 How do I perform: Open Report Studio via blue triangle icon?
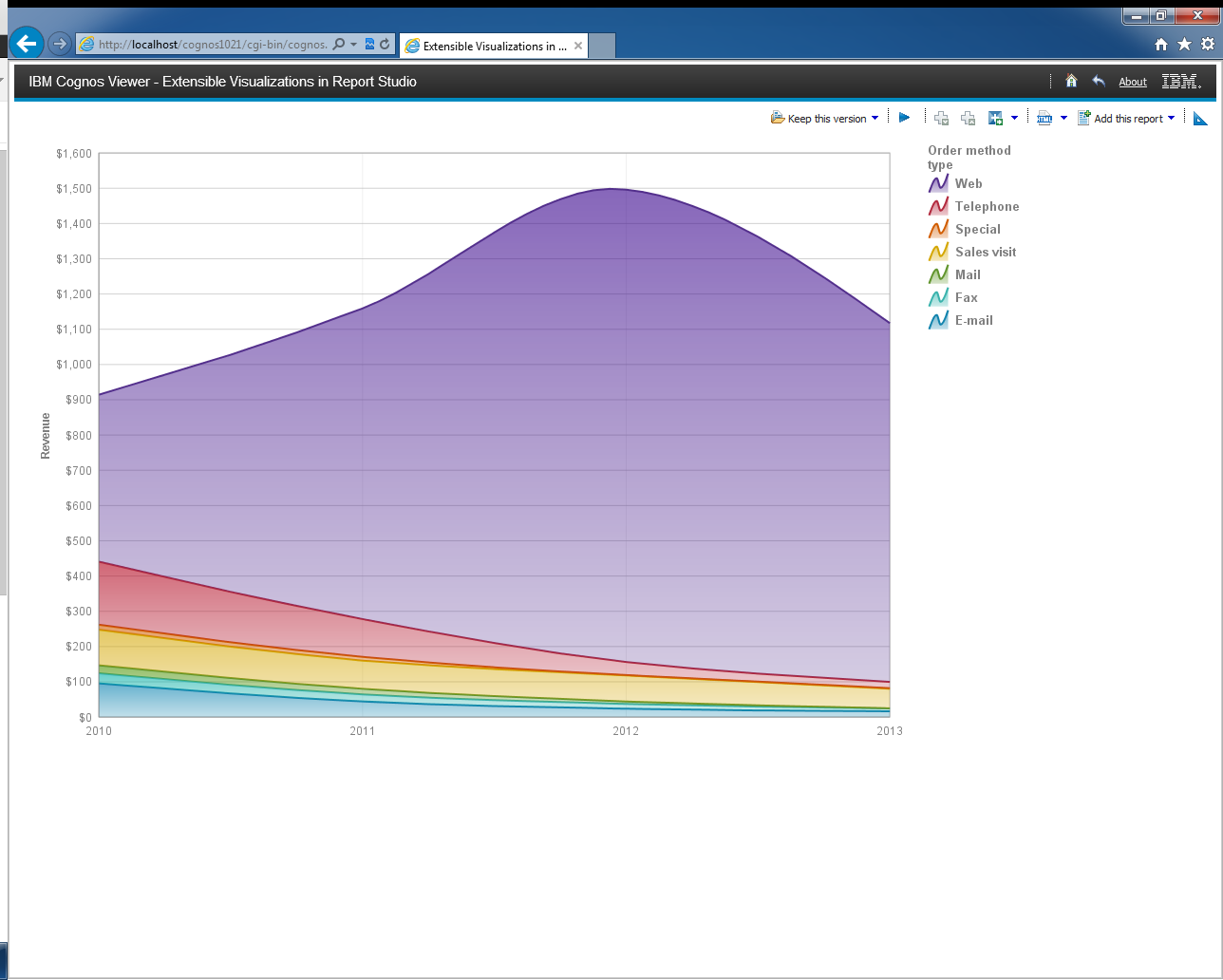click(x=1200, y=118)
